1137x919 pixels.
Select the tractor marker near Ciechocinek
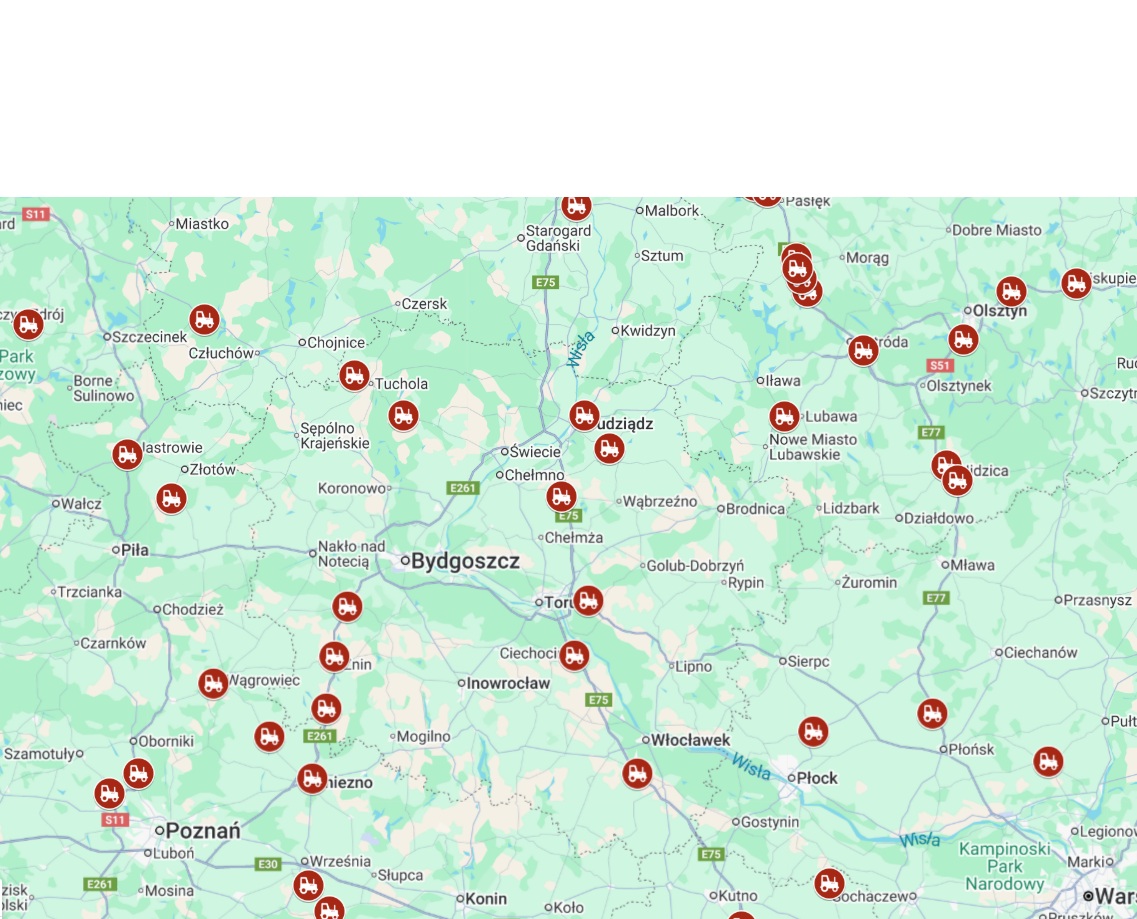574,656
